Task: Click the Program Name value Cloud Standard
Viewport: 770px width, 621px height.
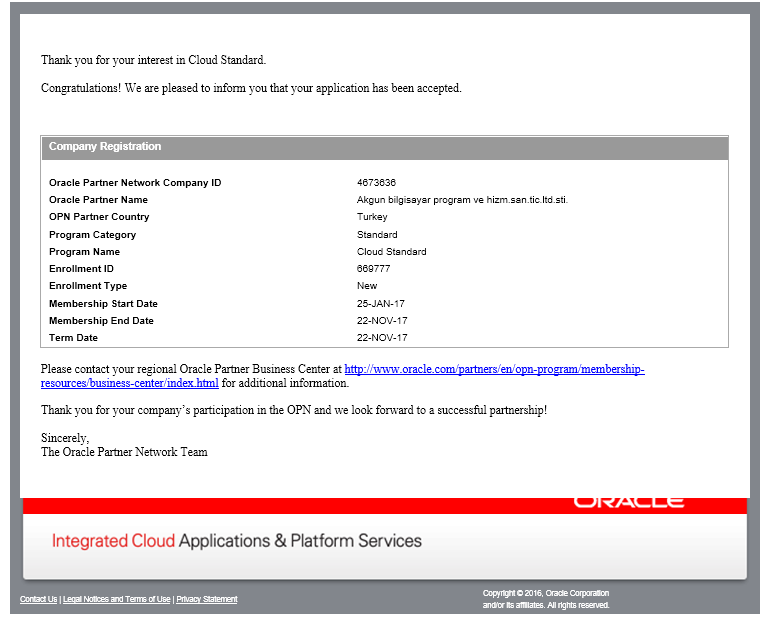Action: (x=391, y=252)
